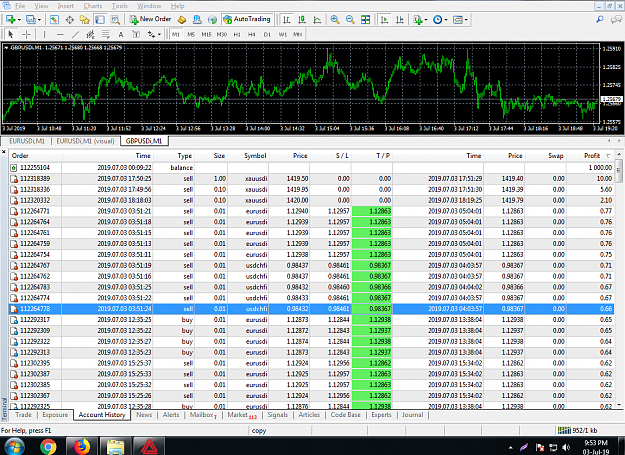Click the Profit column sort arrow

(x=608, y=156)
